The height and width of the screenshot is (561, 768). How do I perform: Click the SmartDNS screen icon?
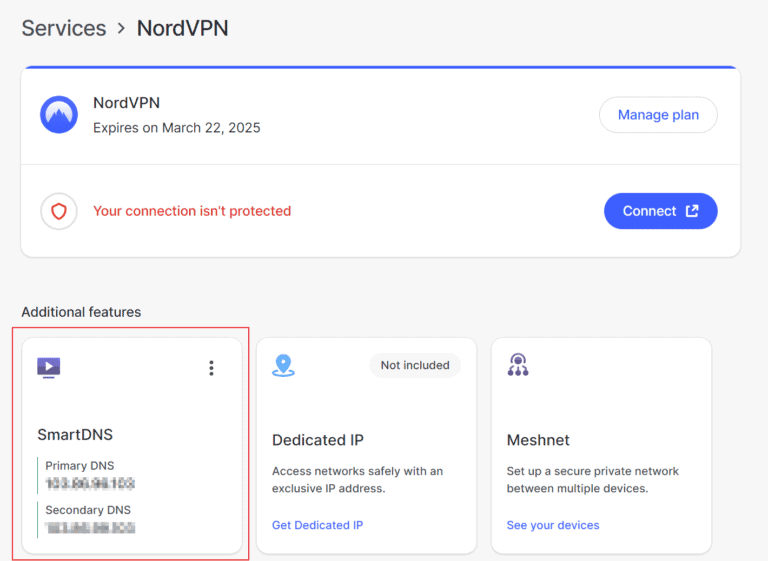pos(48,367)
